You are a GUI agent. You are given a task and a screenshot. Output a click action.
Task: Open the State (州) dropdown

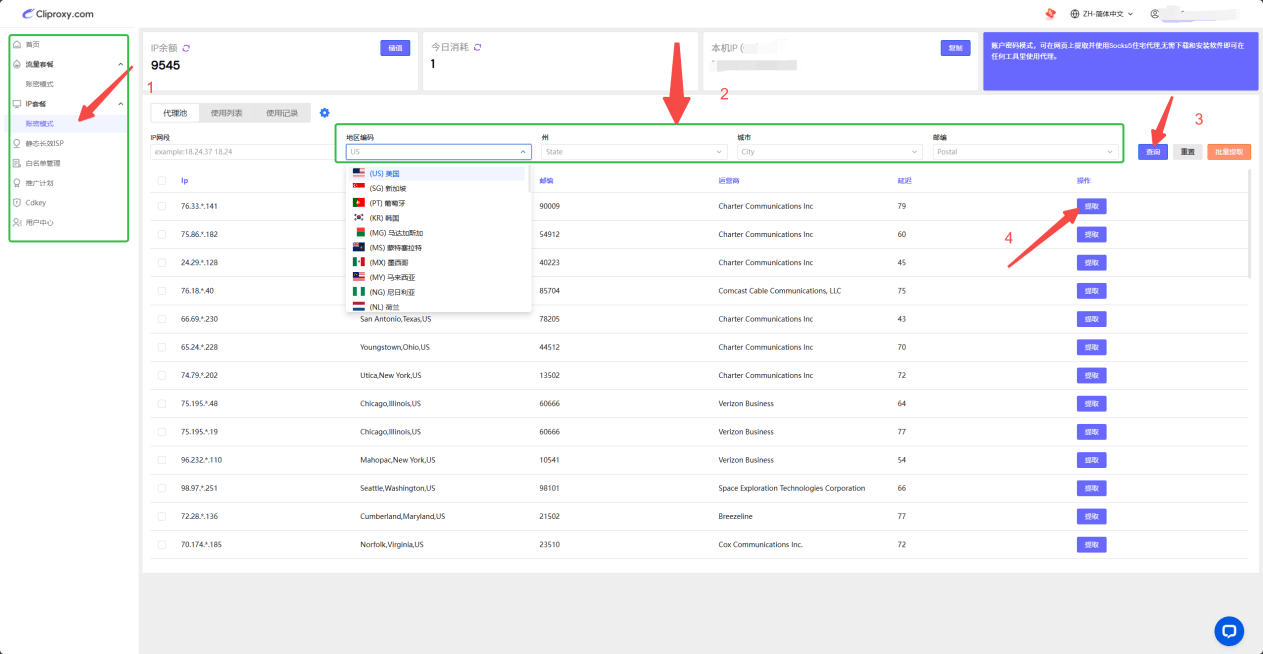tap(633, 152)
